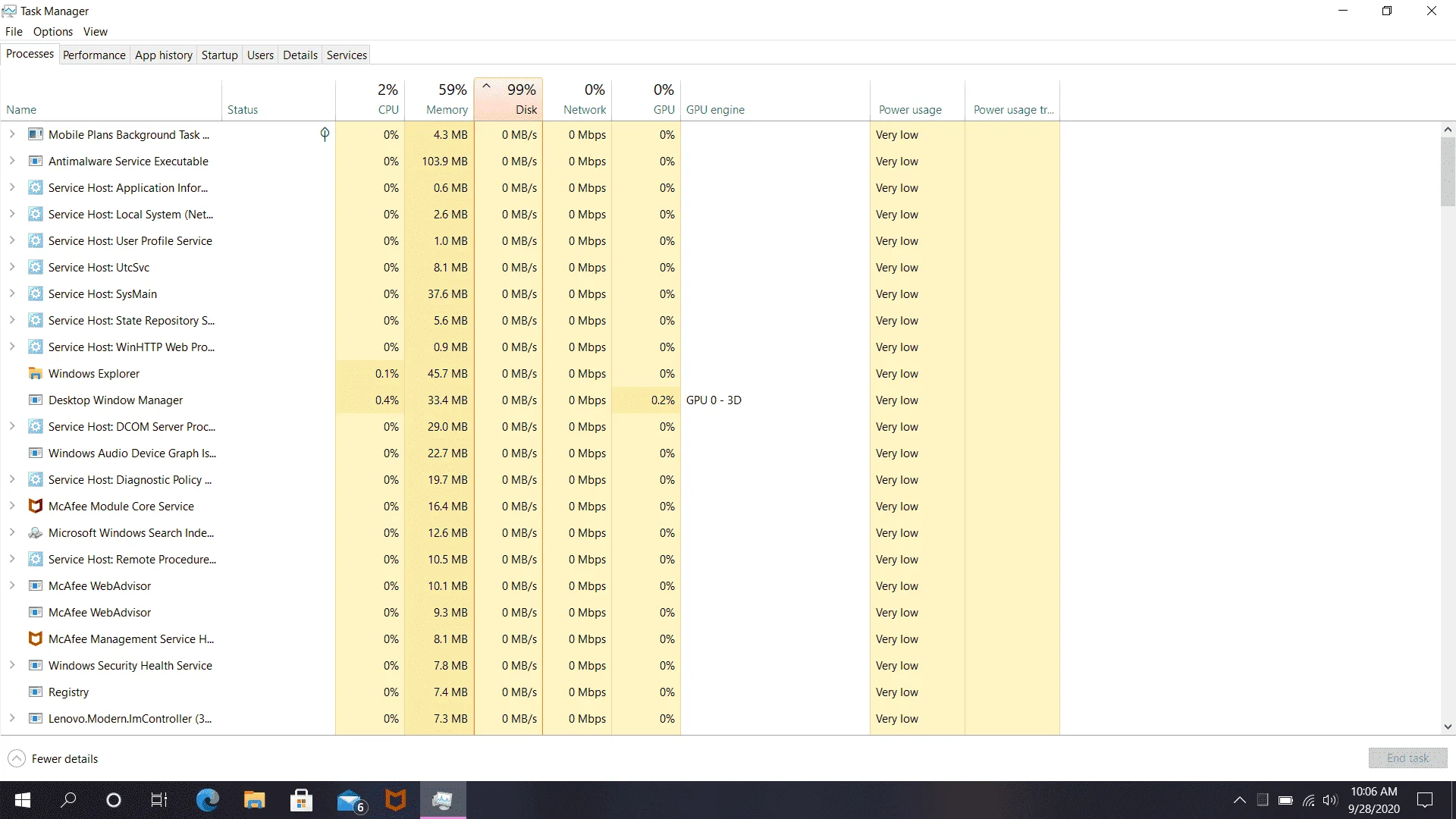Open the File menu

pyautogui.click(x=14, y=31)
